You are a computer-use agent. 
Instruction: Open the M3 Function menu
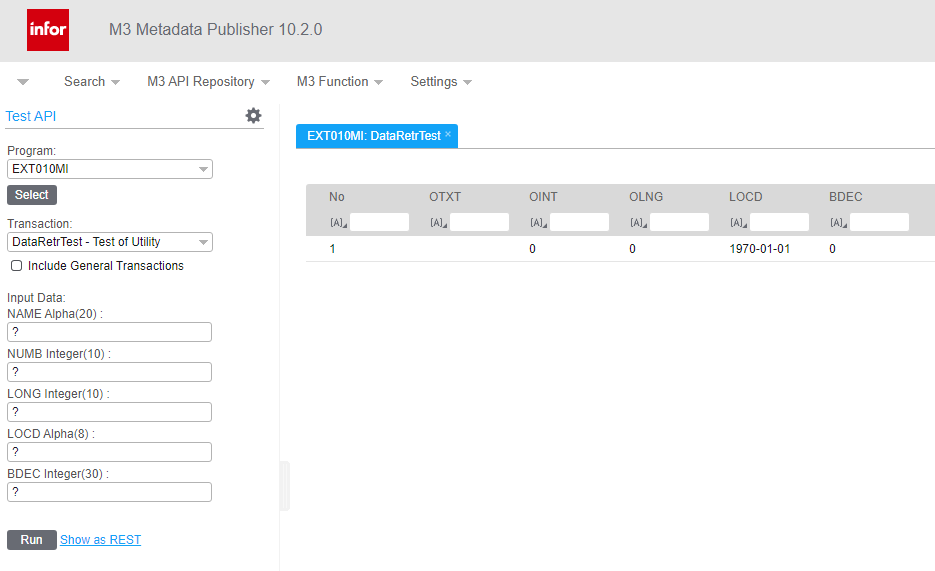pos(339,82)
